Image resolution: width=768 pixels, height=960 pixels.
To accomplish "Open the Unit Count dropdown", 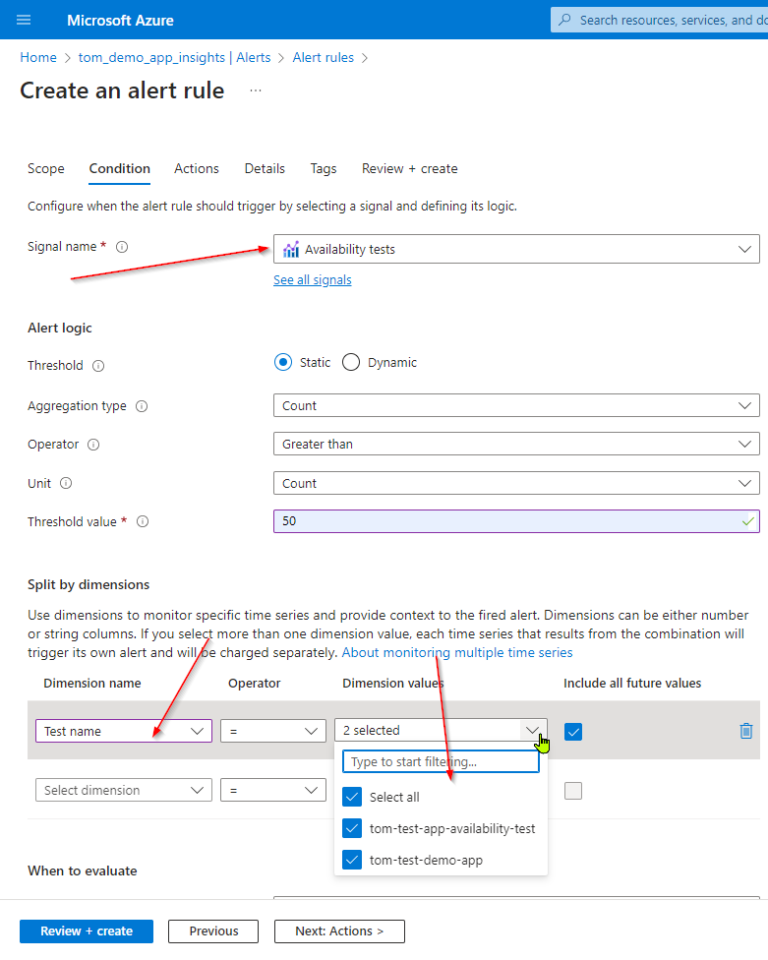I will tap(516, 483).
